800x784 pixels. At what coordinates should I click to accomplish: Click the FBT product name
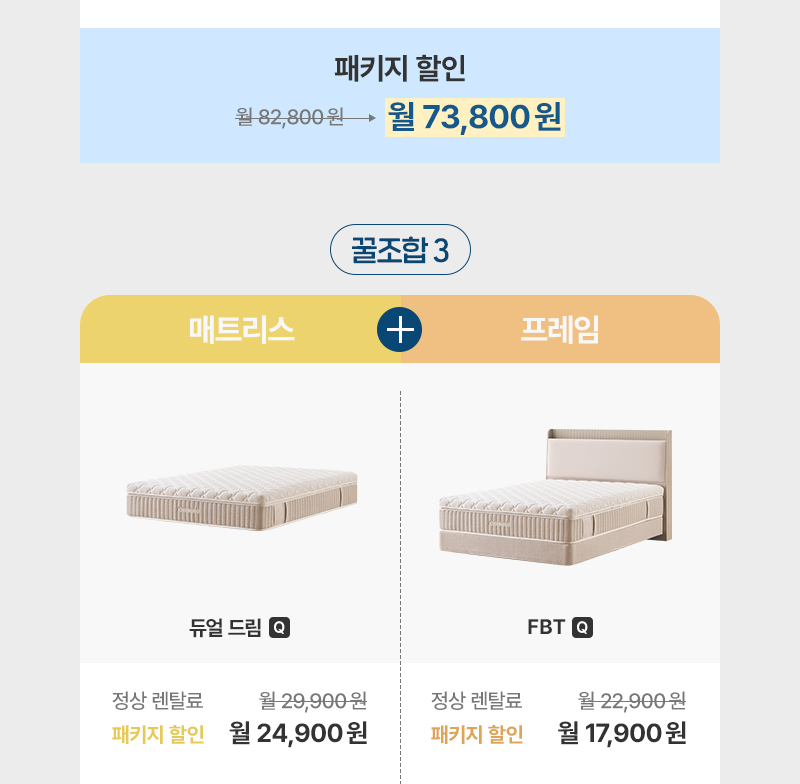pyautogui.click(x=546, y=628)
